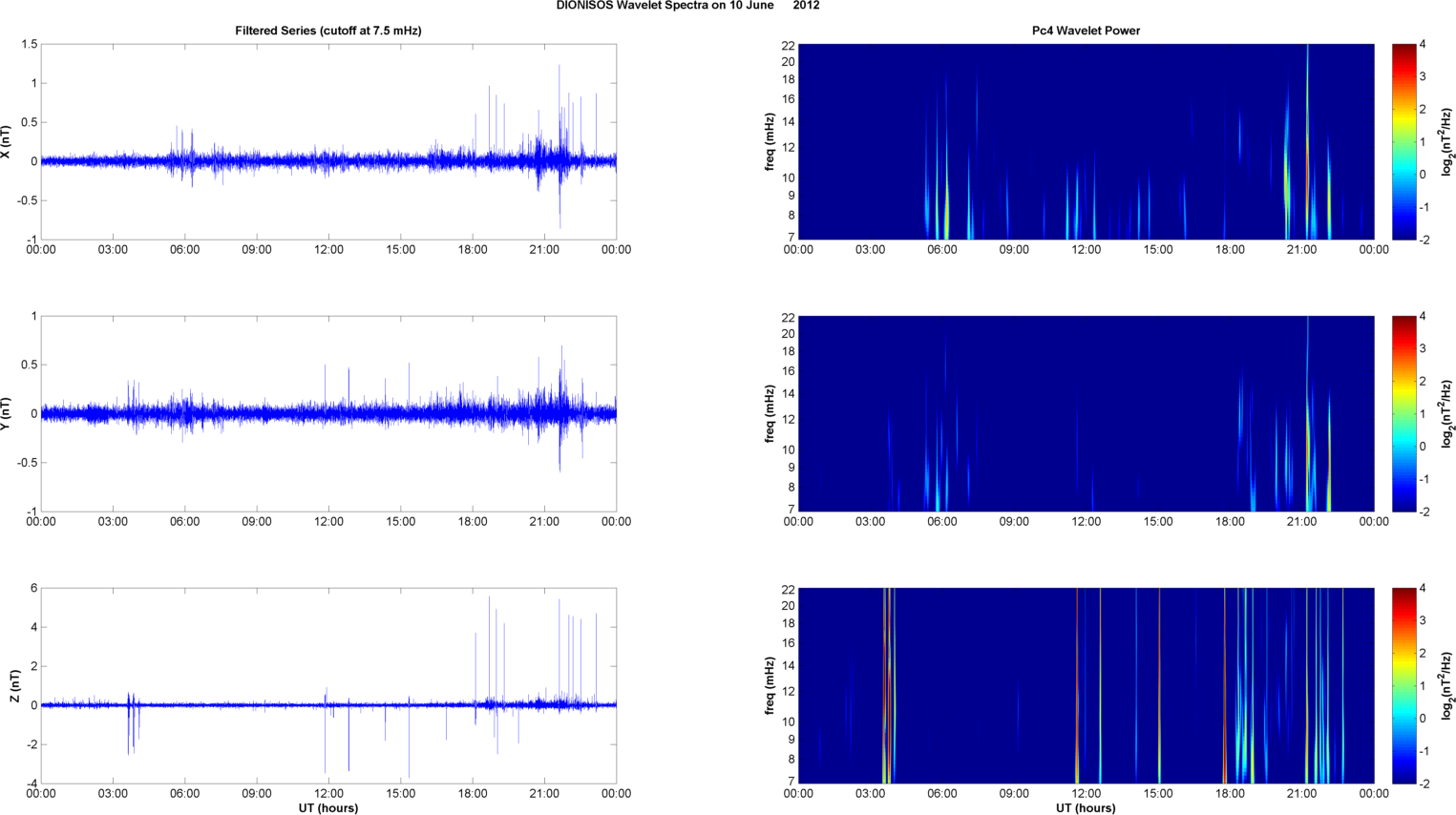Click the bottom spectrogram's colorbar
The image size is (1456, 815).
[1403, 685]
